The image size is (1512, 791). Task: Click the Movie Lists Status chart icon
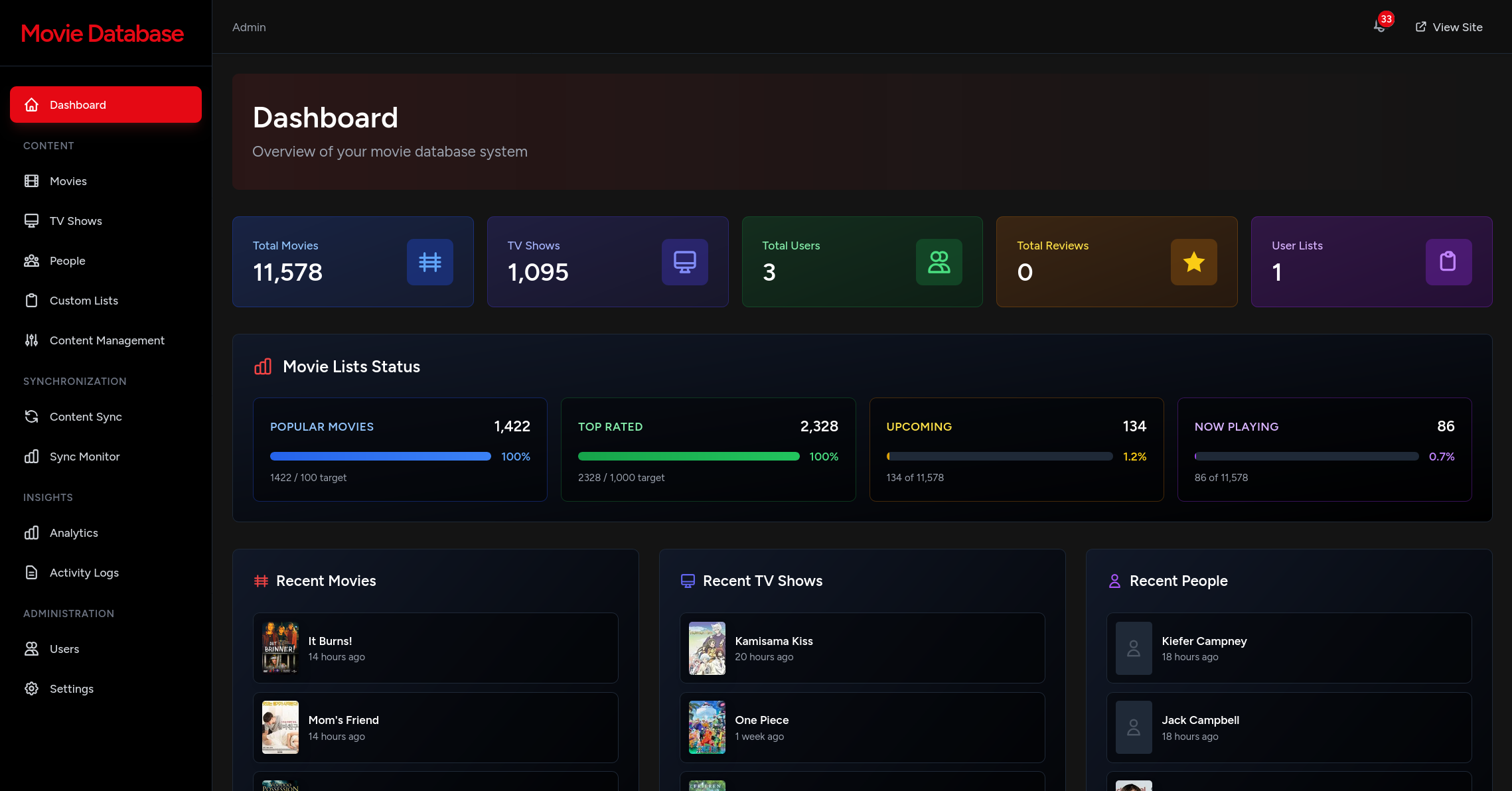263,367
